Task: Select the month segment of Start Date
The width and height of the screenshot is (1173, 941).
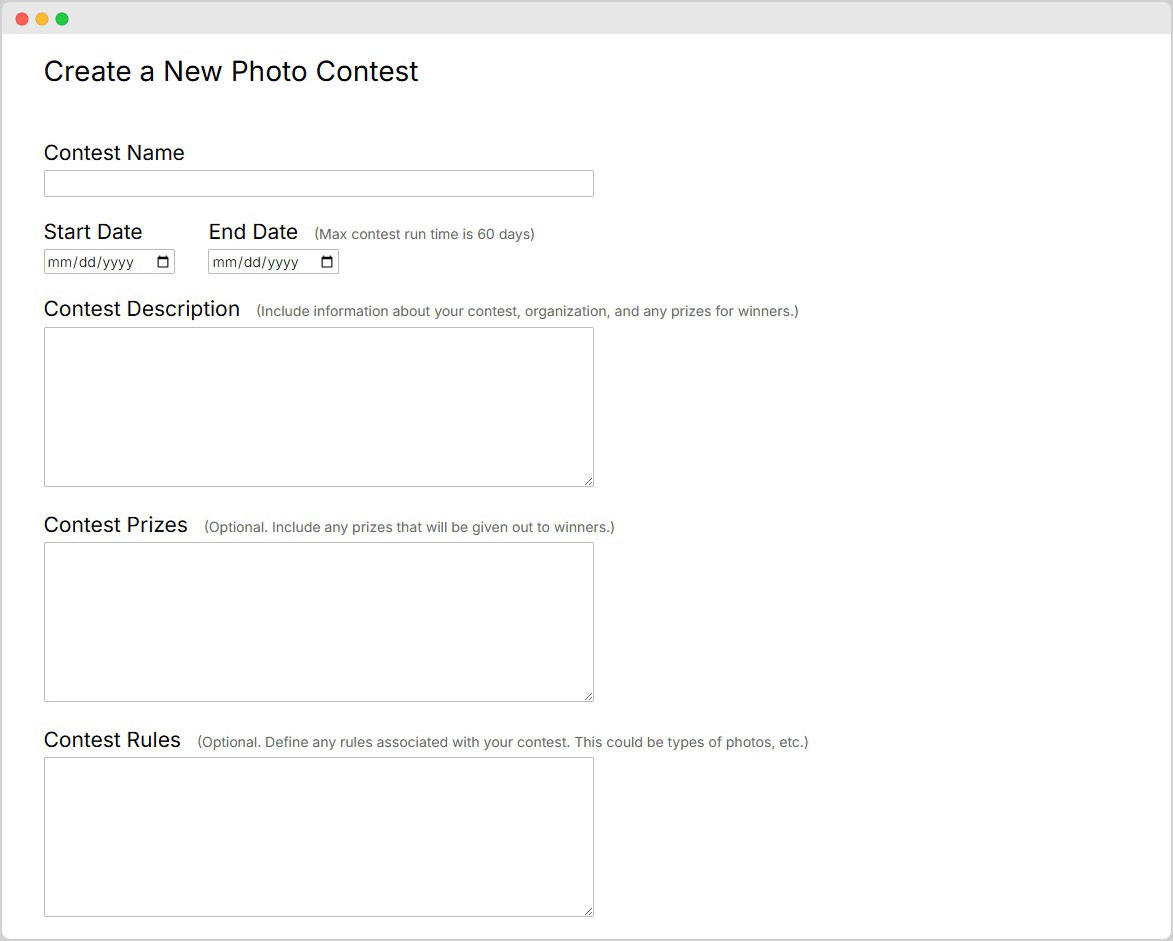Action: [58, 263]
